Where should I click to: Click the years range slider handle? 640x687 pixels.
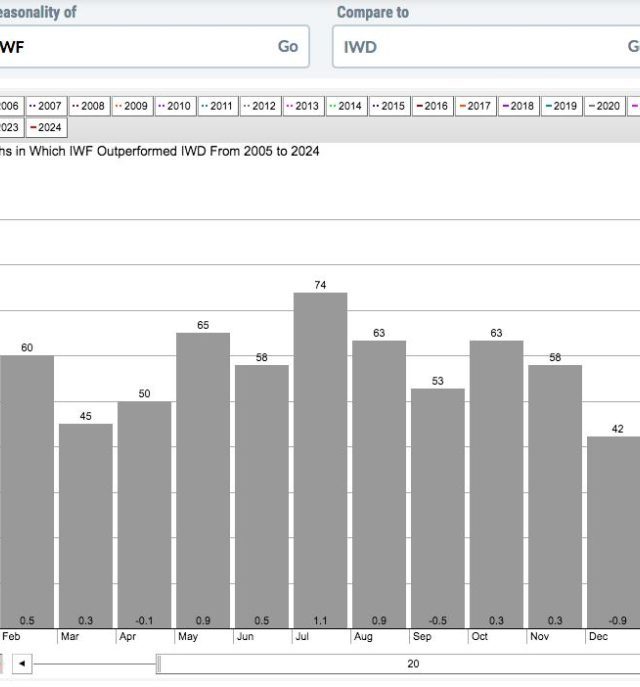tap(159, 664)
